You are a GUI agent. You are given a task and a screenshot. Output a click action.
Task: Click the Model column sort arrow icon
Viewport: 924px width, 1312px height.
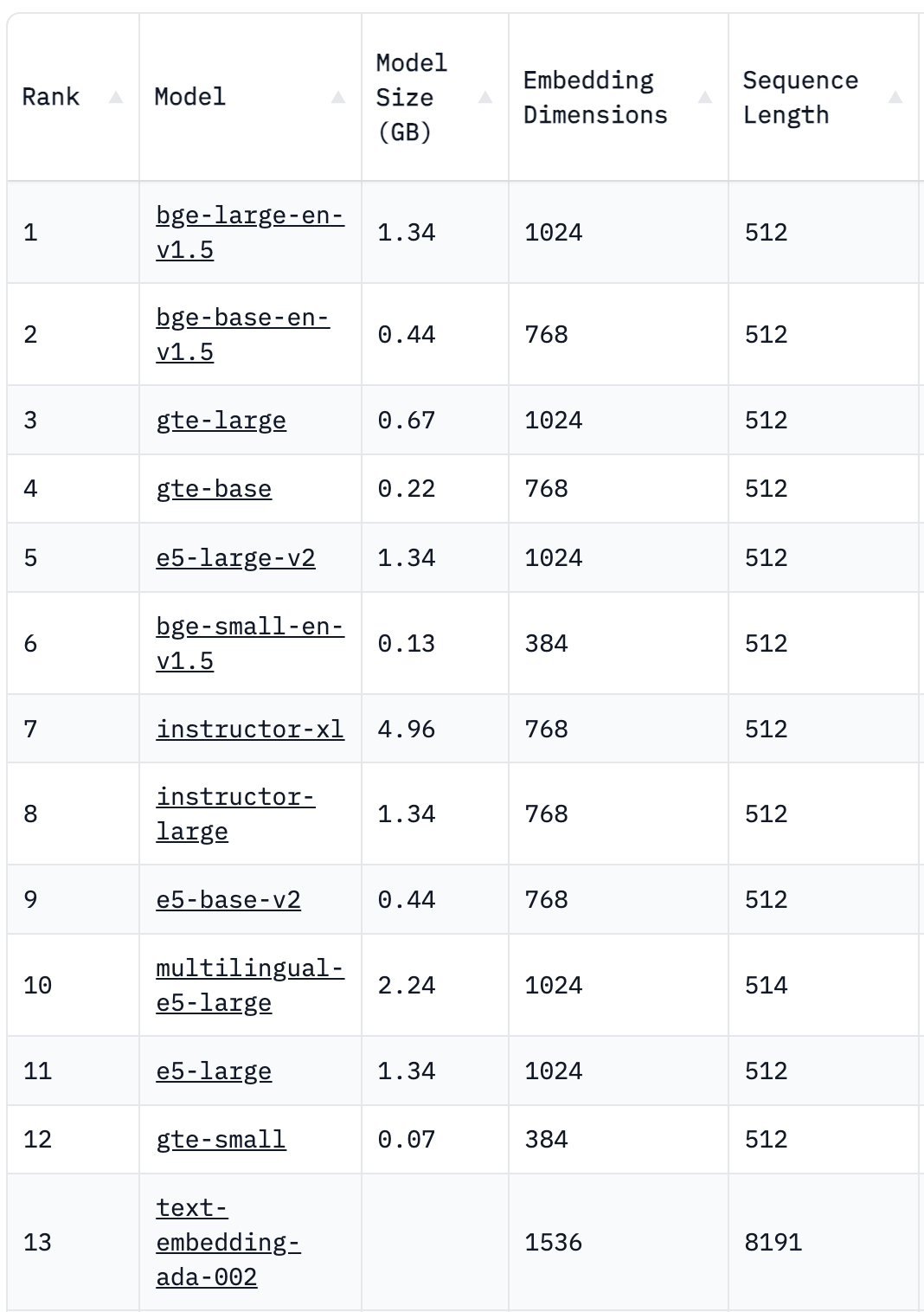pyautogui.click(x=338, y=98)
